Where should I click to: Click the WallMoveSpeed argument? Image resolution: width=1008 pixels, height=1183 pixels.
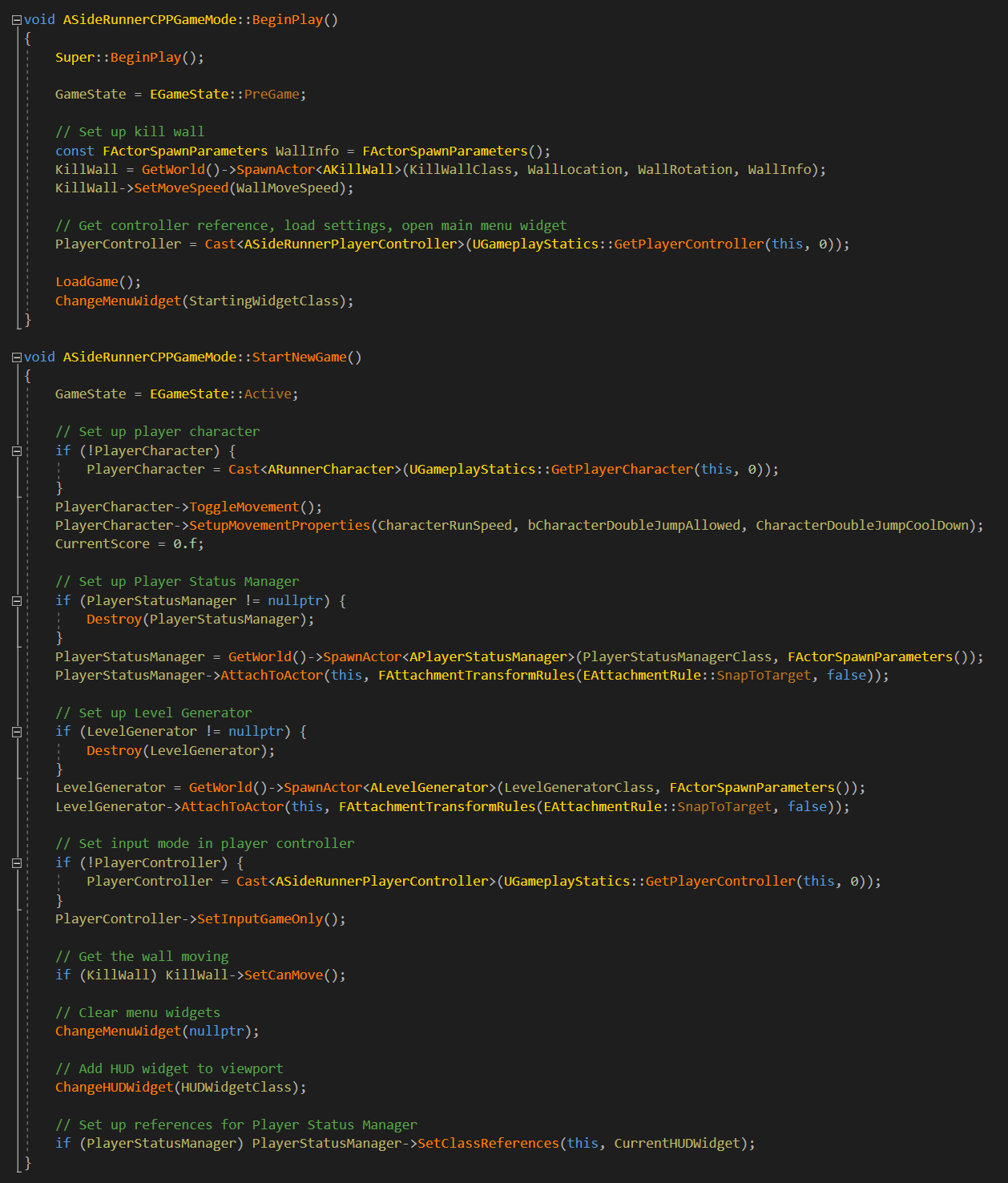click(x=288, y=188)
